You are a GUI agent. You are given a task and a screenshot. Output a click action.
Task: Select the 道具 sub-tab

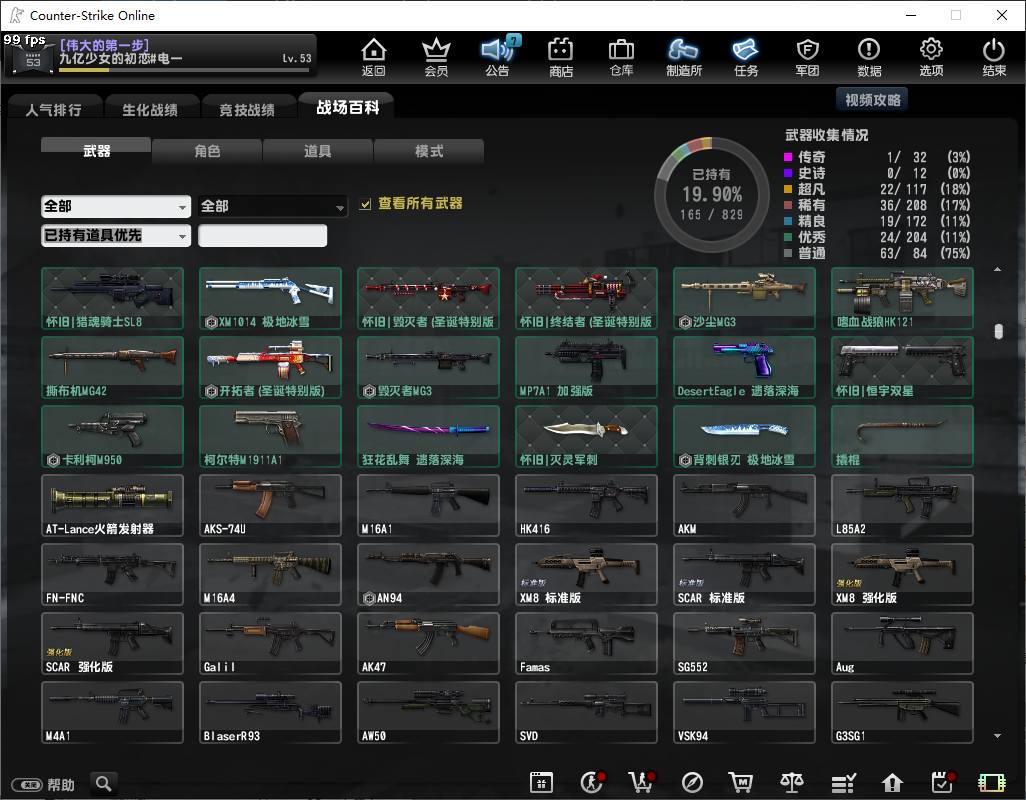point(318,151)
